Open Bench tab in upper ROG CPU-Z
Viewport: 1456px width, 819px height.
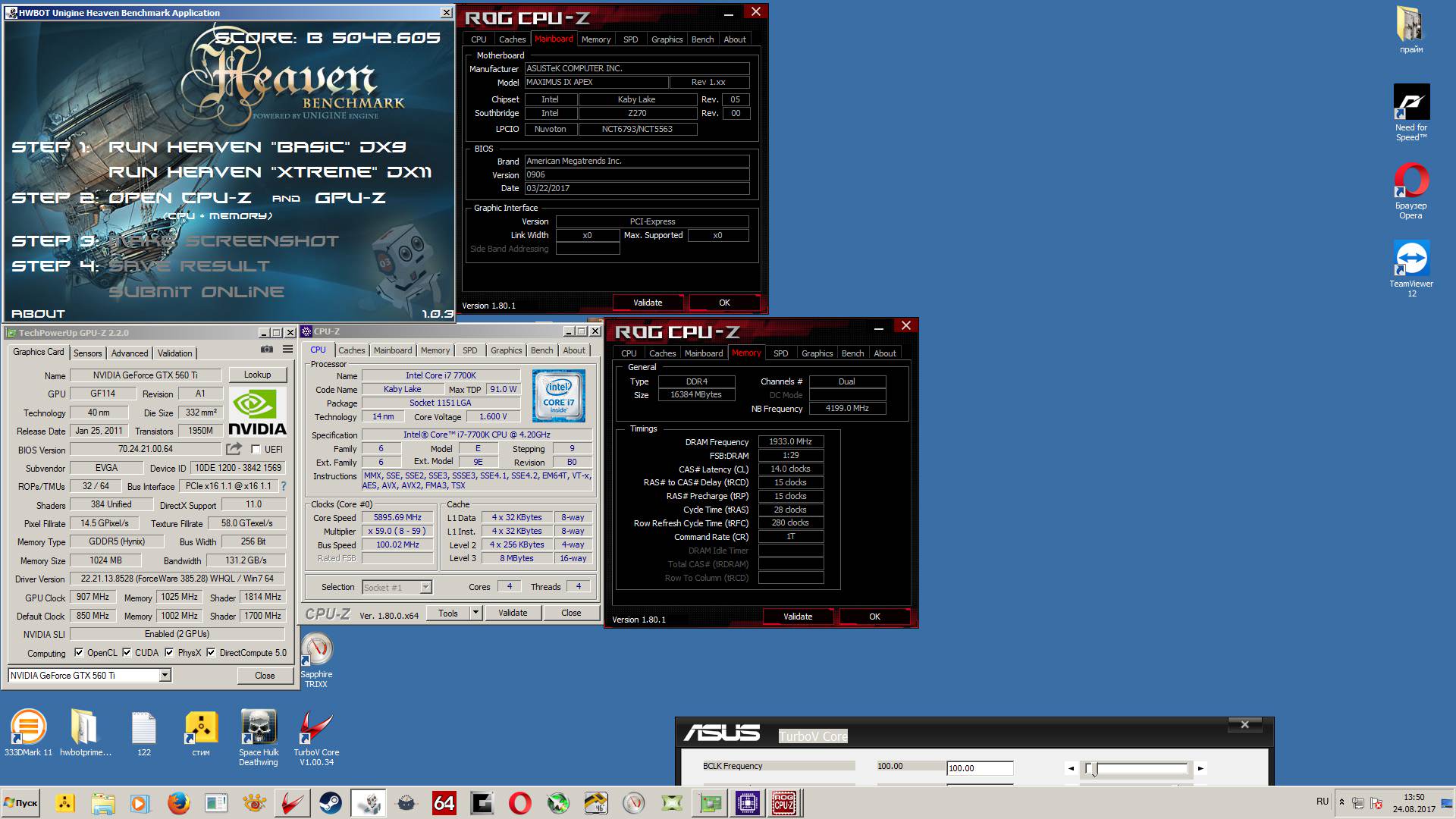pos(702,39)
